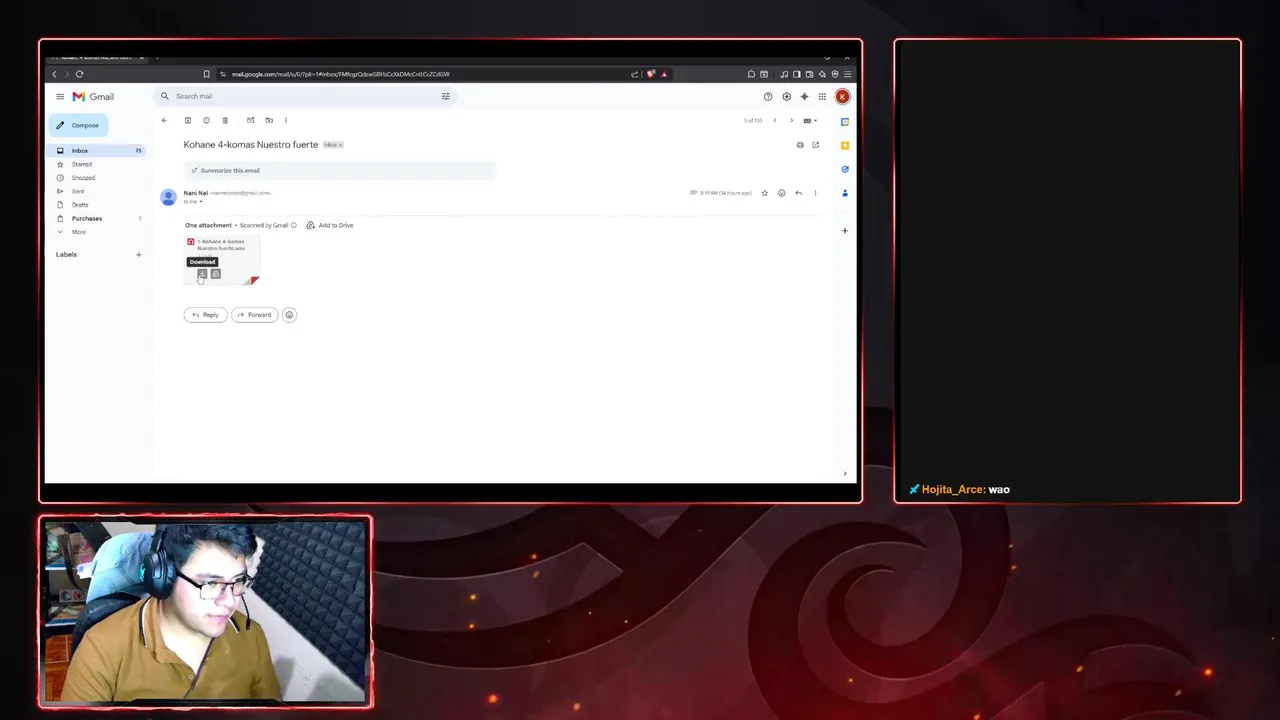Expand recipient details next to 'to me'
Screen dimensions: 1280x720
tap(201, 202)
